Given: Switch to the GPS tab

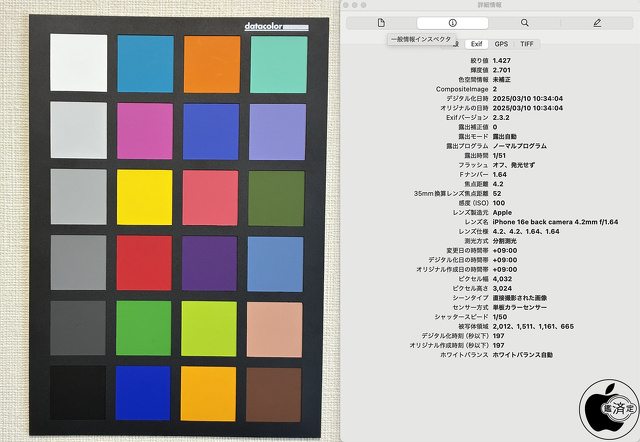Looking at the screenshot, I should 501,44.
